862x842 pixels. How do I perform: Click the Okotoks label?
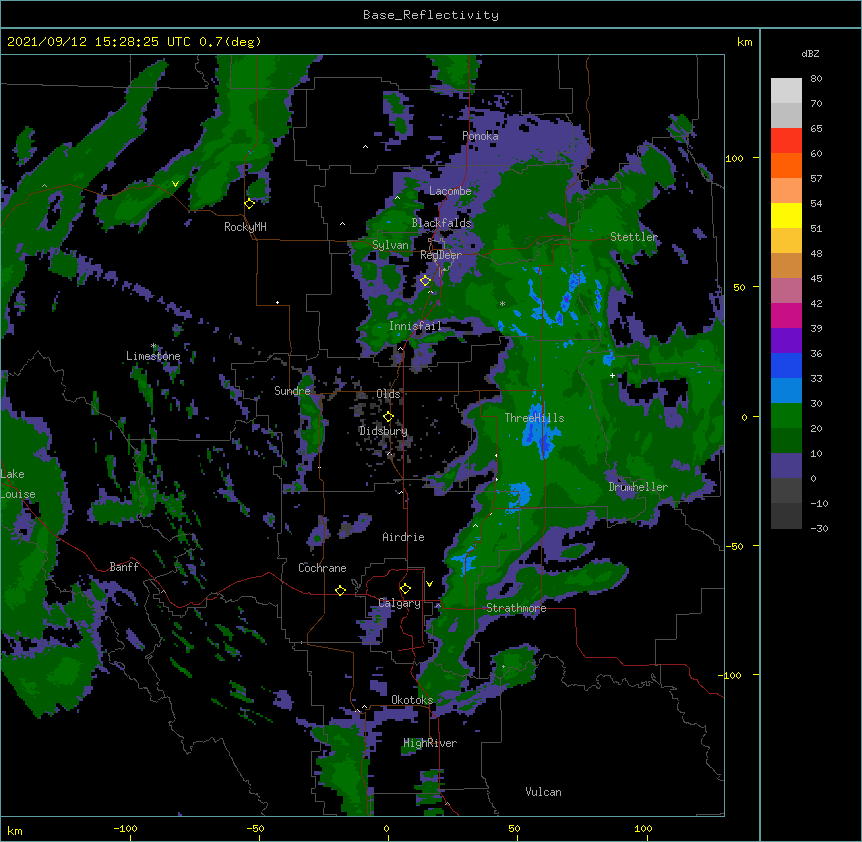[x=412, y=700]
